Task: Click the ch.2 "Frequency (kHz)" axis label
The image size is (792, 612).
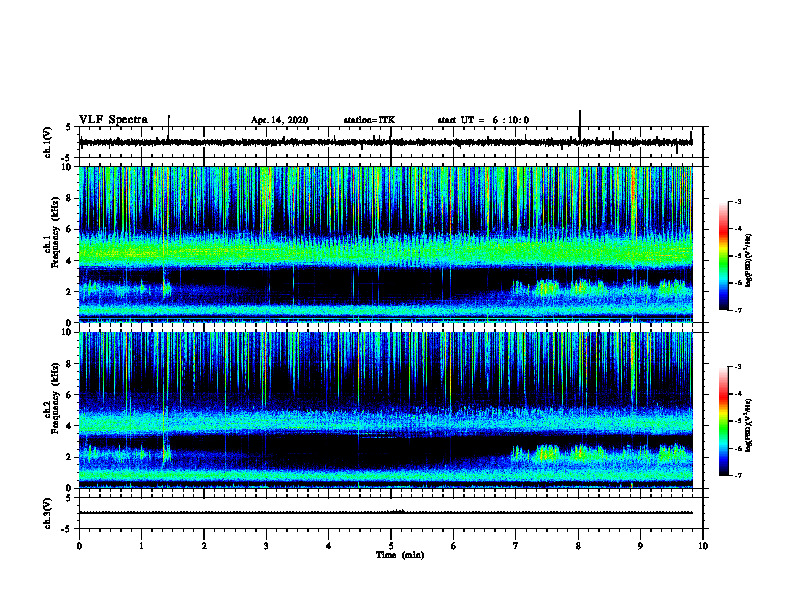Action: pos(55,398)
